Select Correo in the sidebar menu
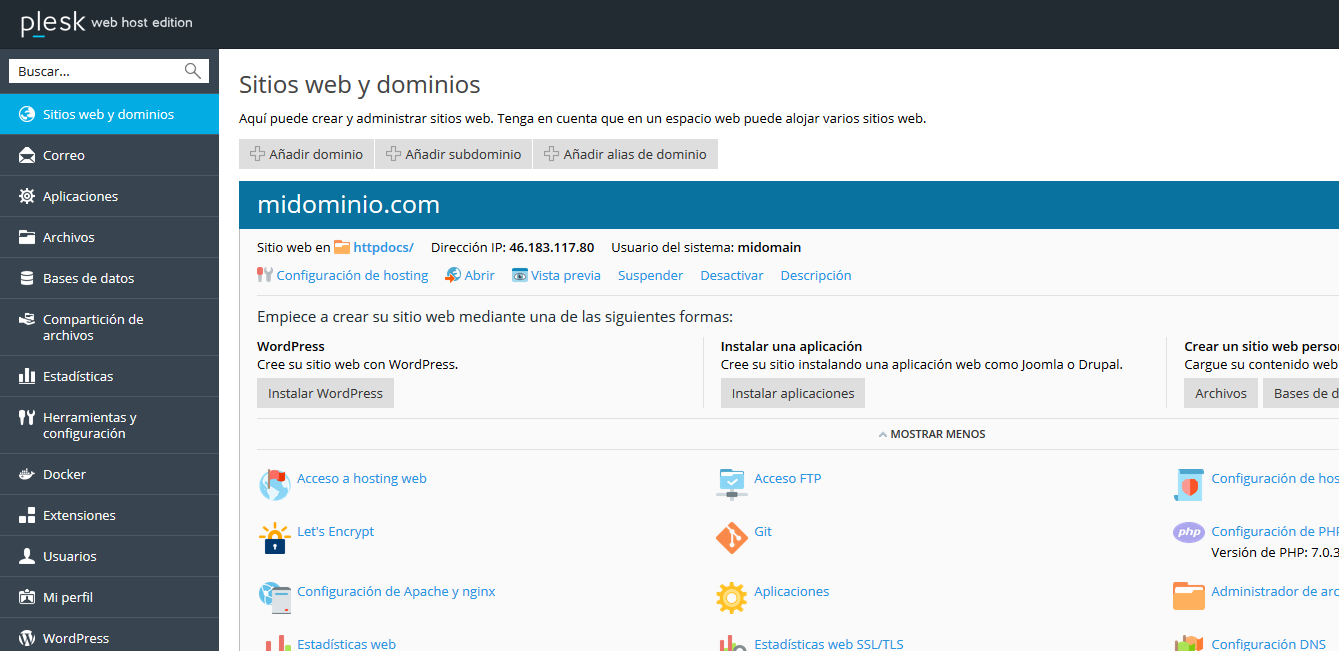Image resolution: width=1339 pixels, height=651 pixels. (x=63, y=155)
